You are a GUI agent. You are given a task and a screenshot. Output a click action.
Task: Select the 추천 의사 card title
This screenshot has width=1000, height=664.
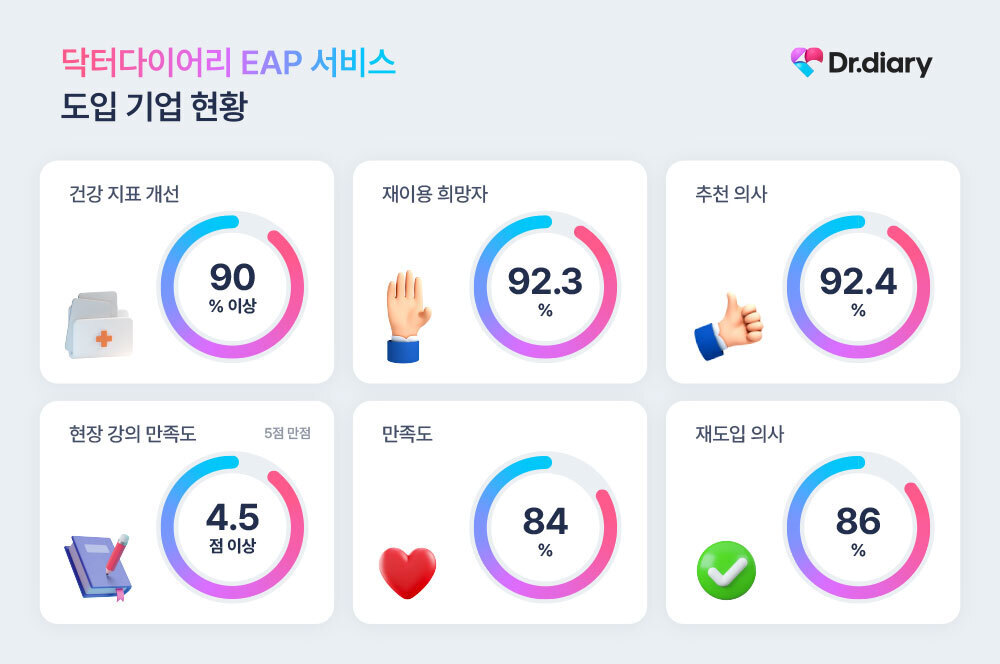(731, 194)
